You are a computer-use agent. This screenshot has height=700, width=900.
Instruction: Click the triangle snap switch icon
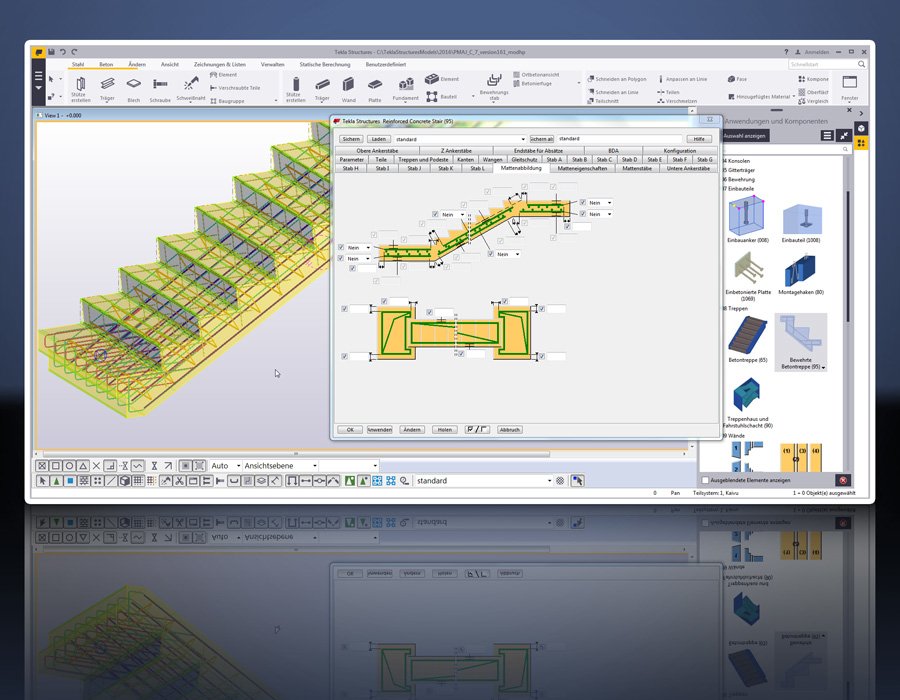pyautogui.click(x=83, y=466)
